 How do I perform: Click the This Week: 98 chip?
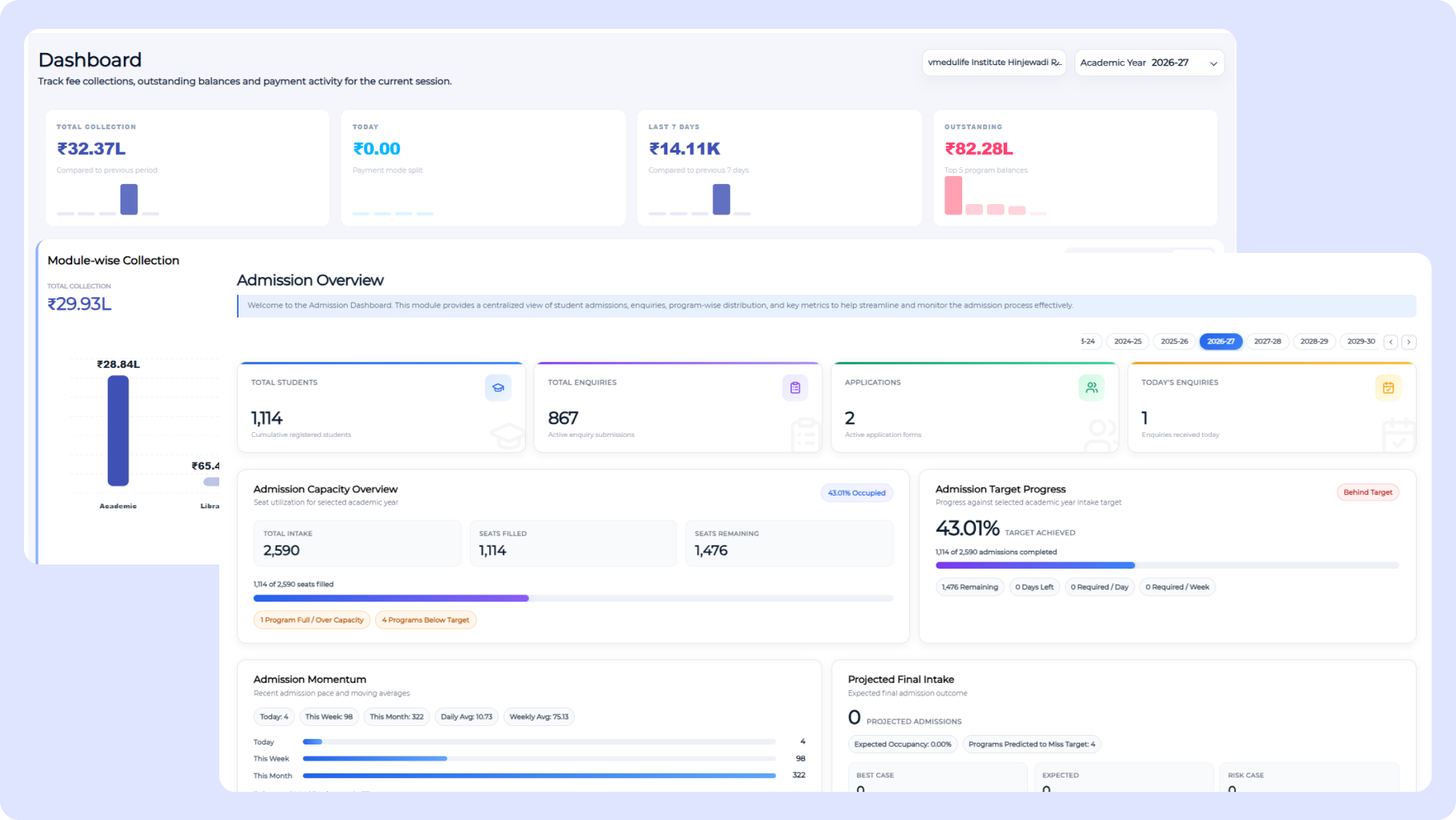click(328, 717)
